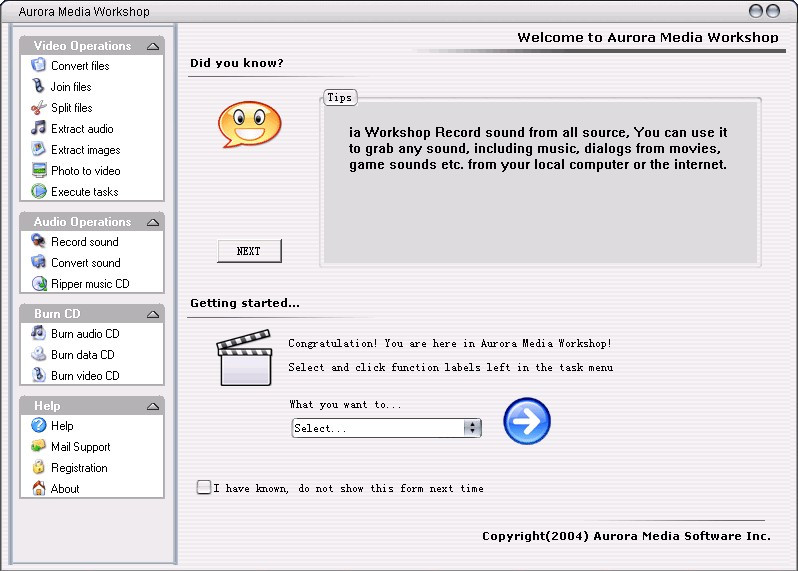Open the Help label in Help panel
Screen dimensions: 798x571
click(62, 425)
